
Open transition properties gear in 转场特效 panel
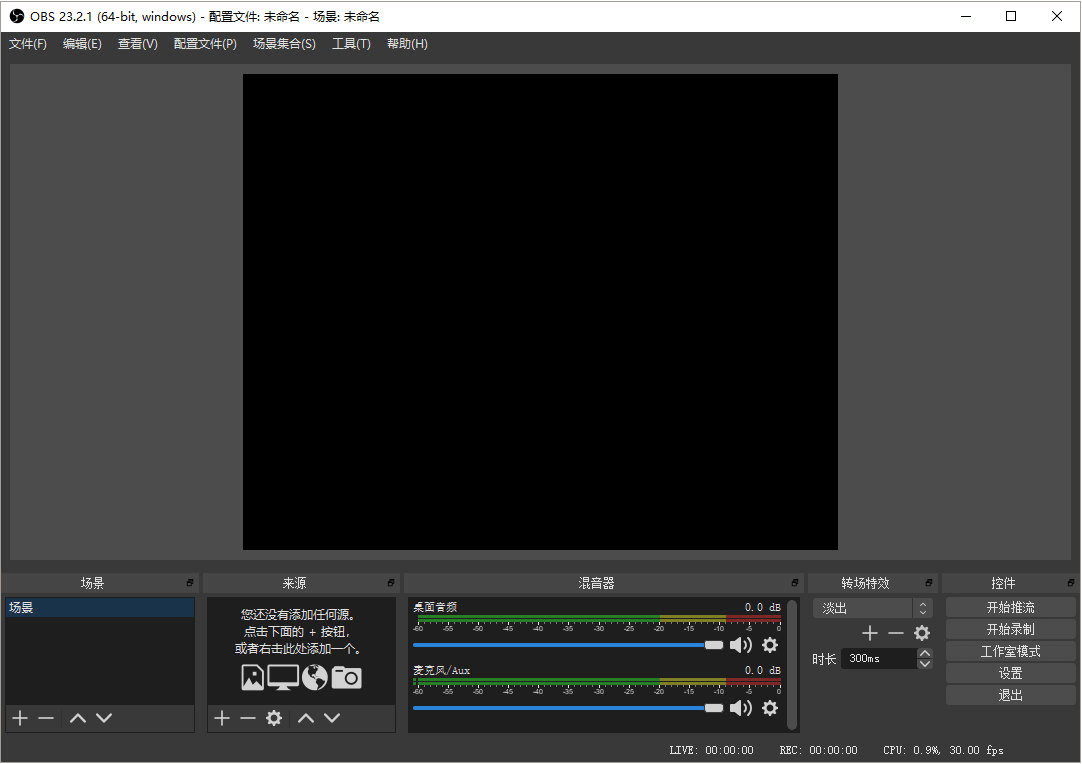point(921,632)
